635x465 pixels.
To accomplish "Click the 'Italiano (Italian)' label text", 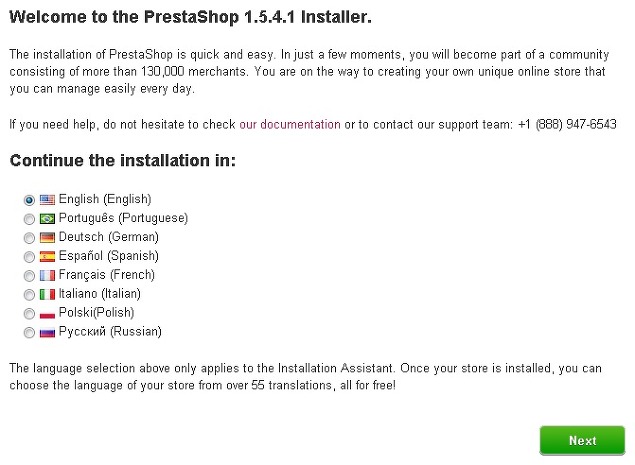I will [x=100, y=293].
